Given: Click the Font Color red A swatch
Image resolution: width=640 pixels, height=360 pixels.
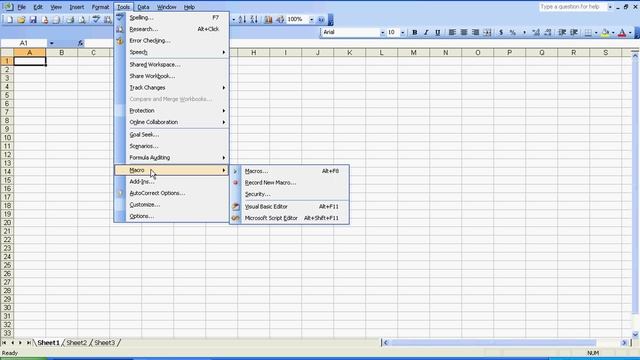Looking at the screenshot, I should (x=622, y=32).
